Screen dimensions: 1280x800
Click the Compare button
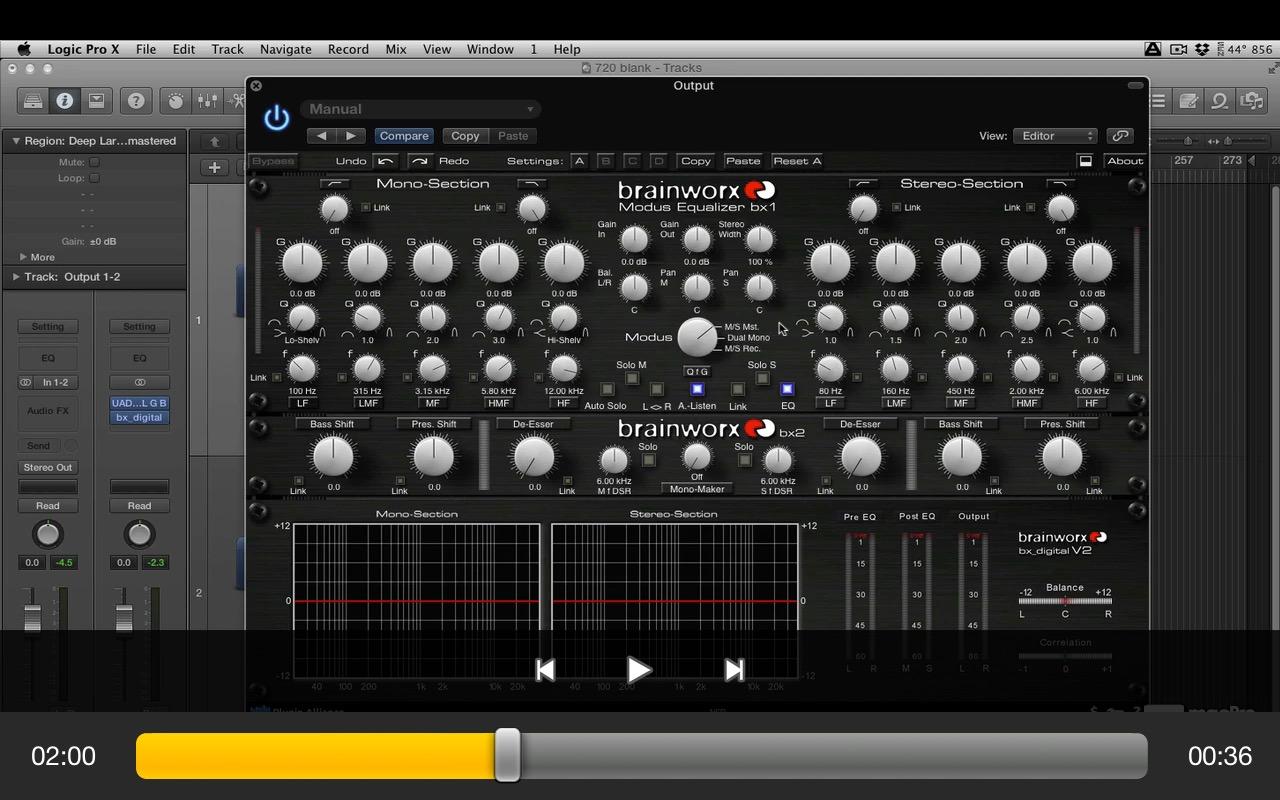[404, 136]
